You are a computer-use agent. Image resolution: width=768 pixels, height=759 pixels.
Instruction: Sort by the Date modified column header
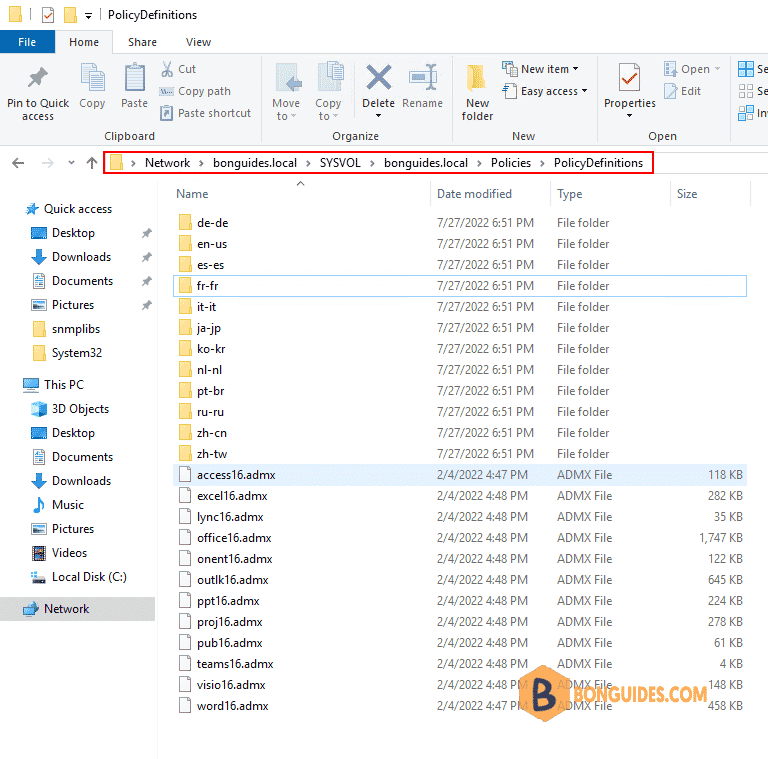(x=474, y=194)
